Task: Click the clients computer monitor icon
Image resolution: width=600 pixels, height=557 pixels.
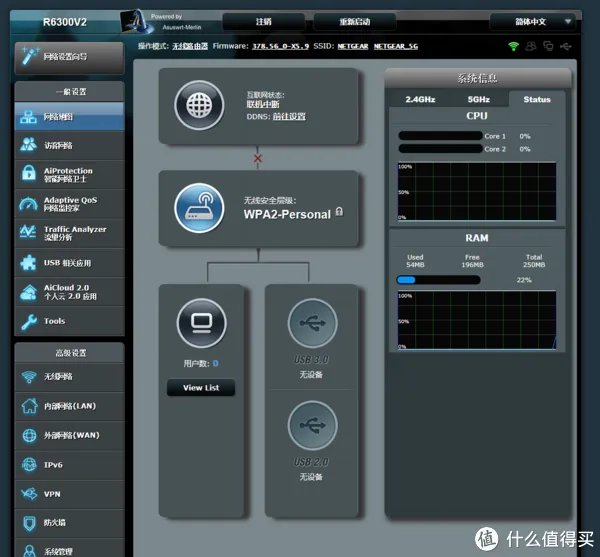Action: pyautogui.click(x=201, y=323)
